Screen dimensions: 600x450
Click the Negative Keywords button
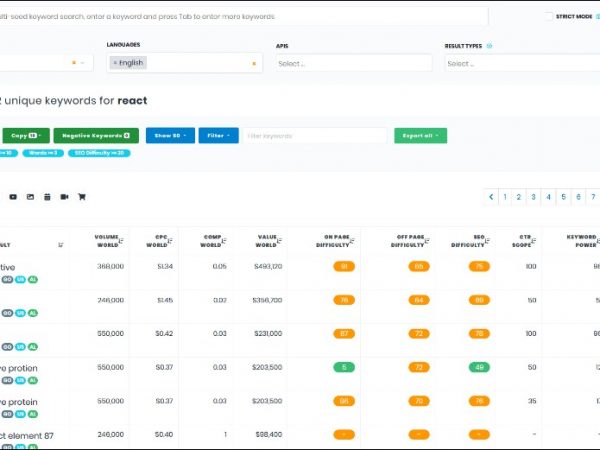[93, 135]
